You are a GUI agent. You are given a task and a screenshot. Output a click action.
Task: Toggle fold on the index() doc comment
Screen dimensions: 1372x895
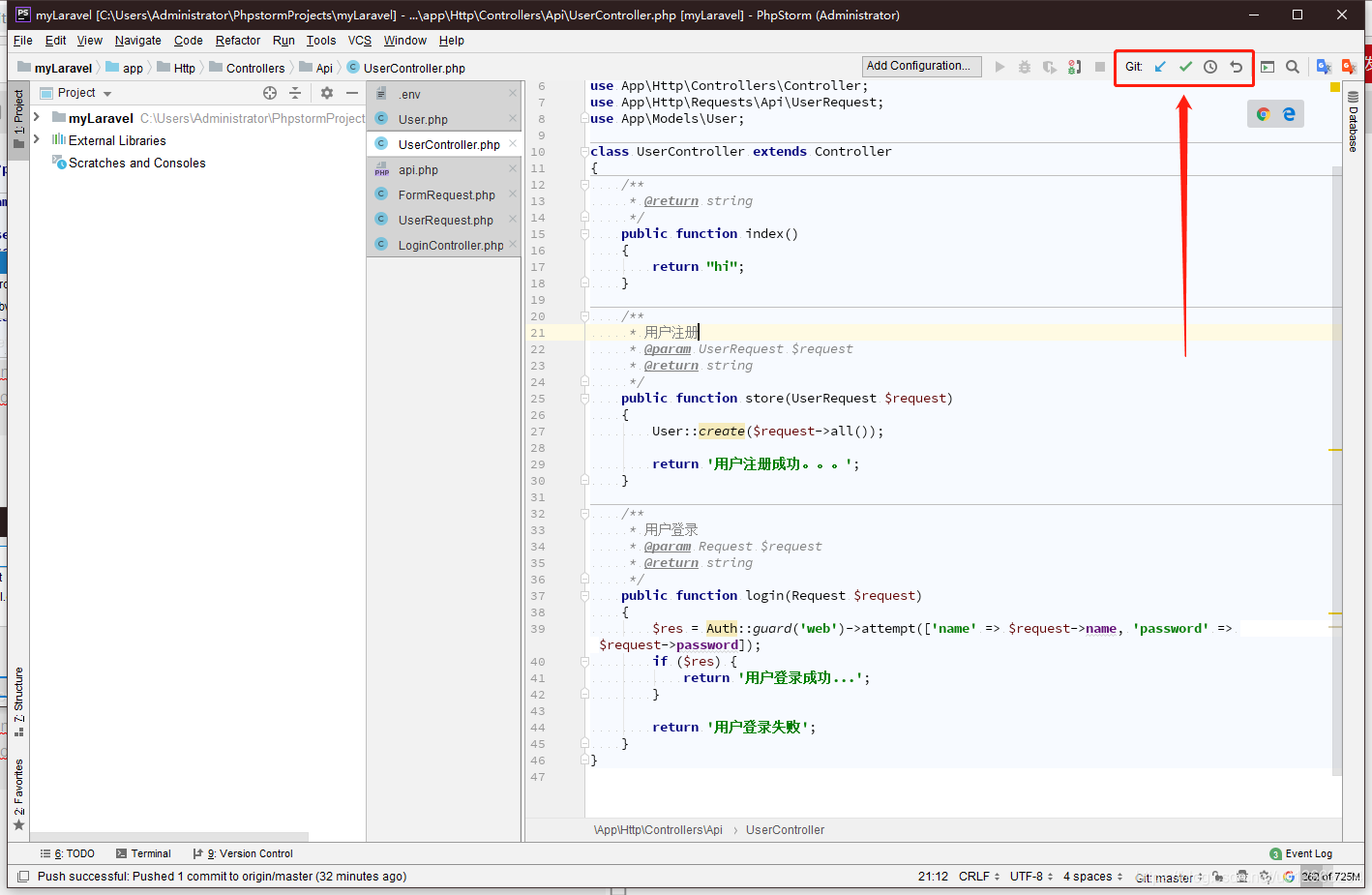click(x=584, y=184)
